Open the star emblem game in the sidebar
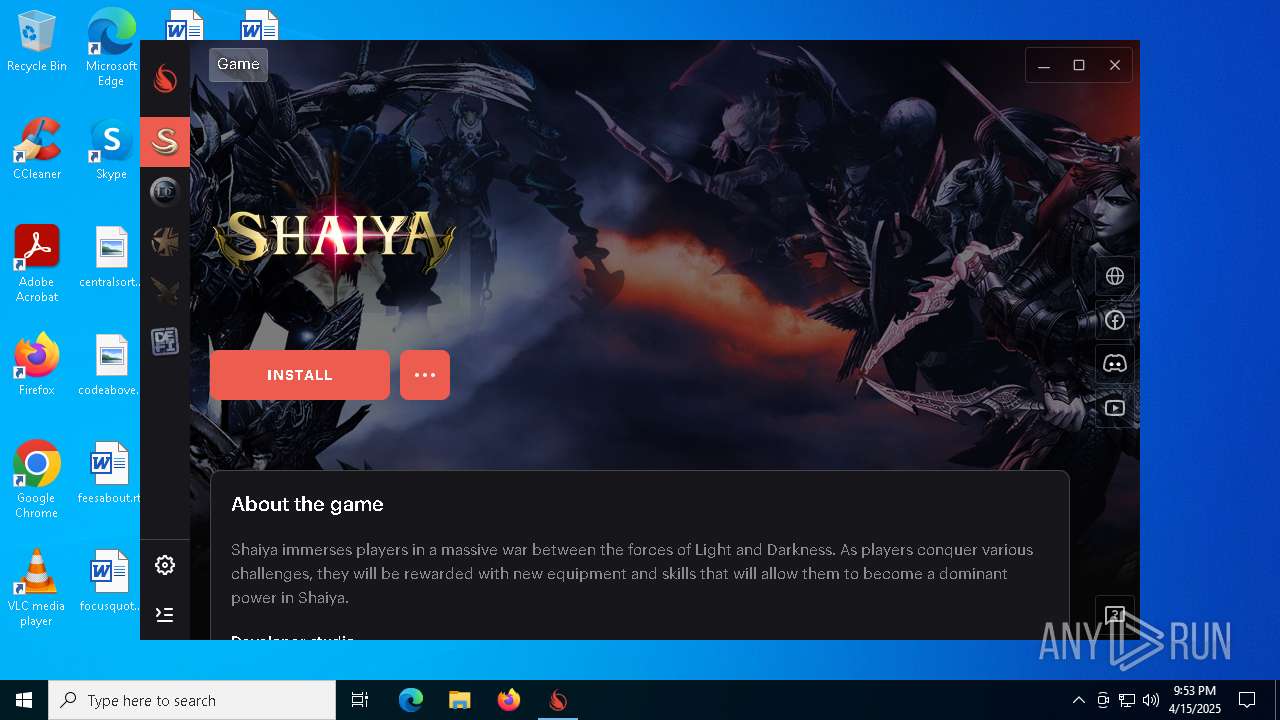The height and width of the screenshot is (720, 1280). coord(165,241)
